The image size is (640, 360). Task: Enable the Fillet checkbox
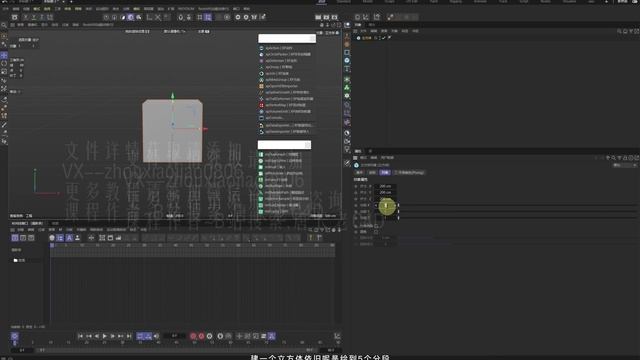(376, 232)
